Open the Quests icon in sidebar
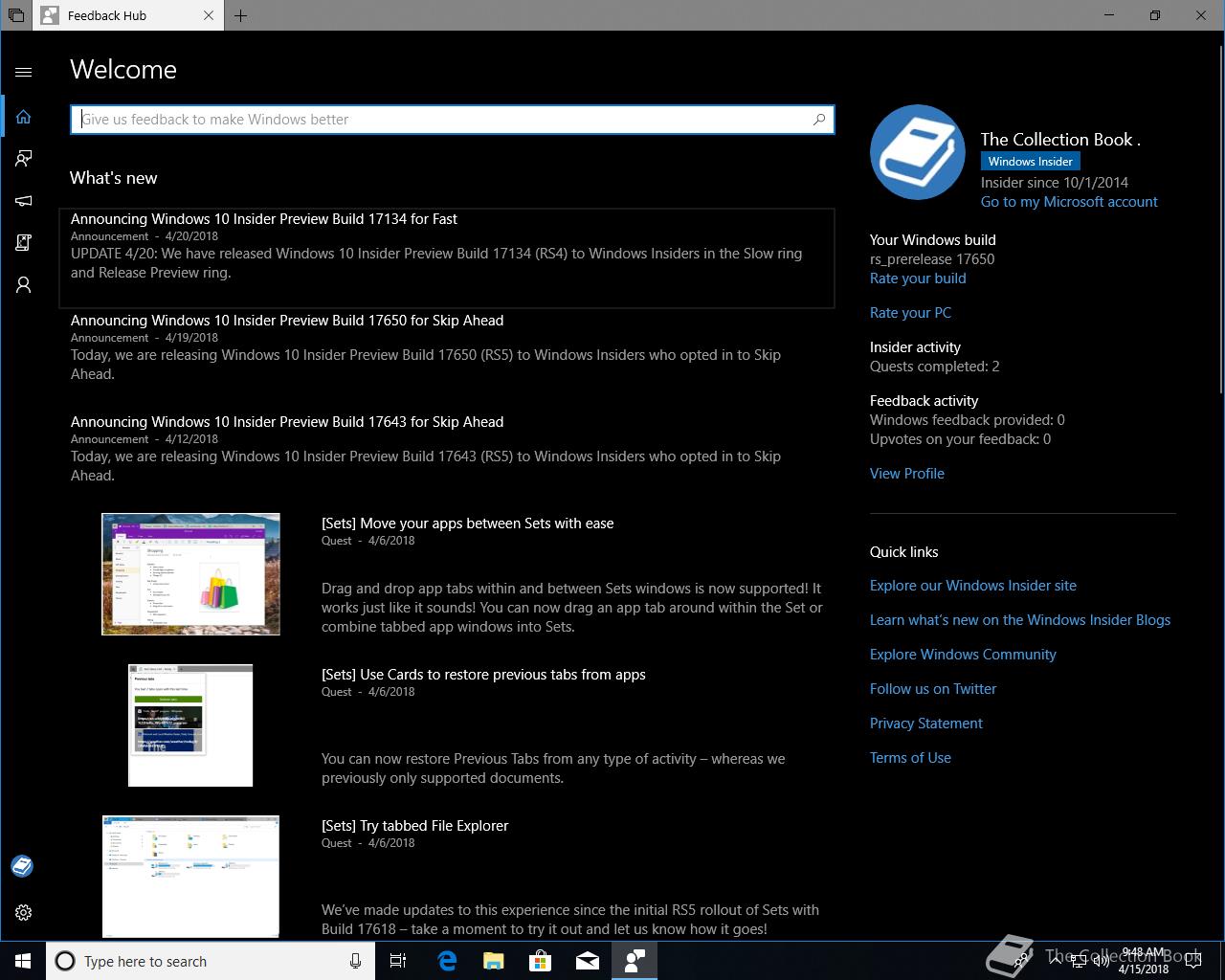 click(24, 243)
